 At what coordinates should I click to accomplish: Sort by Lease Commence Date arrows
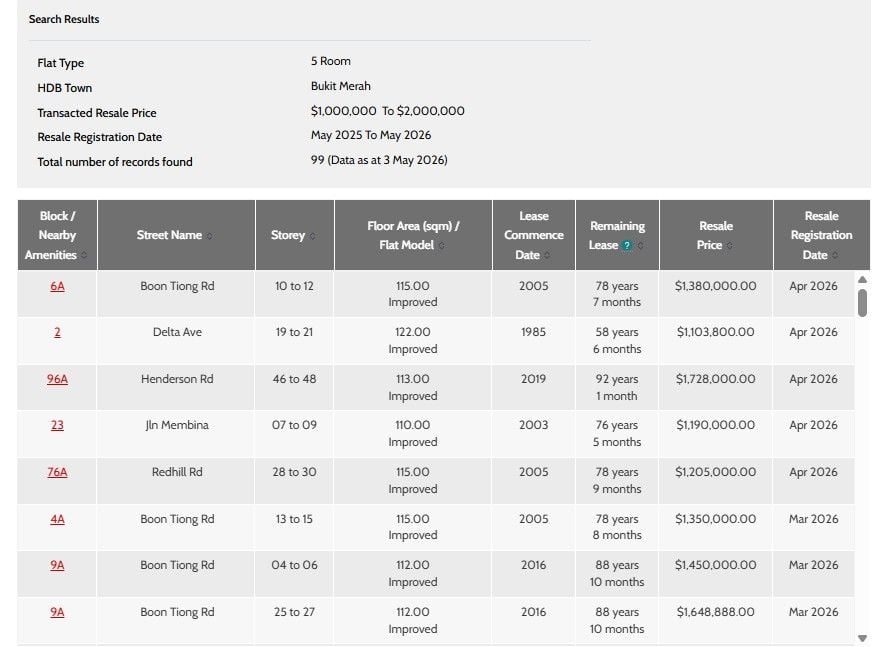(x=547, y=256)
